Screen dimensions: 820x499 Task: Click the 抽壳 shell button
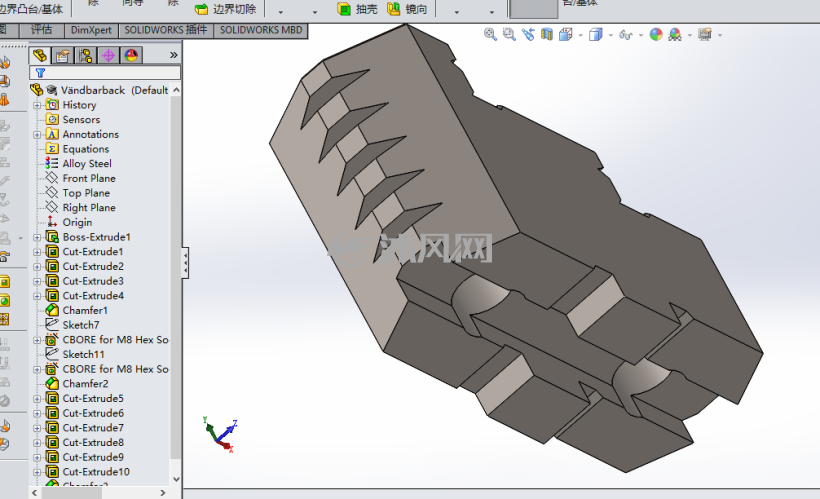(357, 9)
